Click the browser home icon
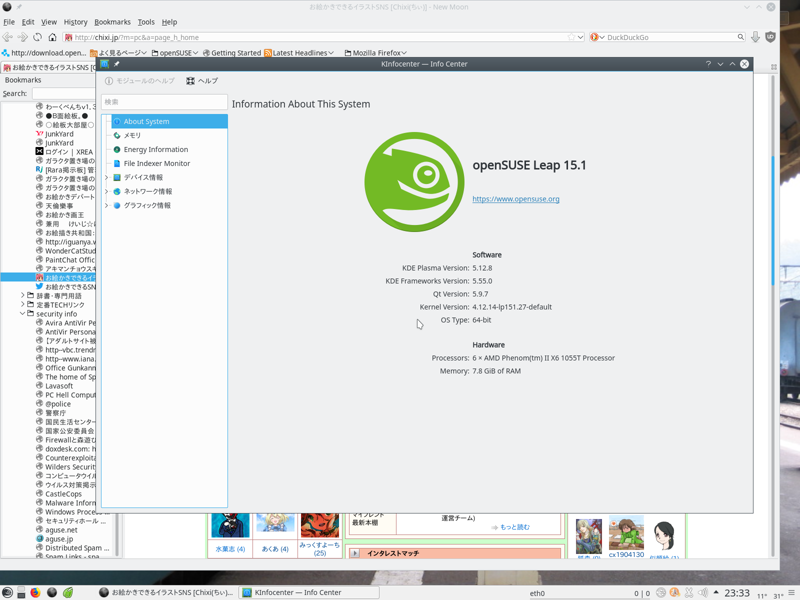 pos(52,37)
